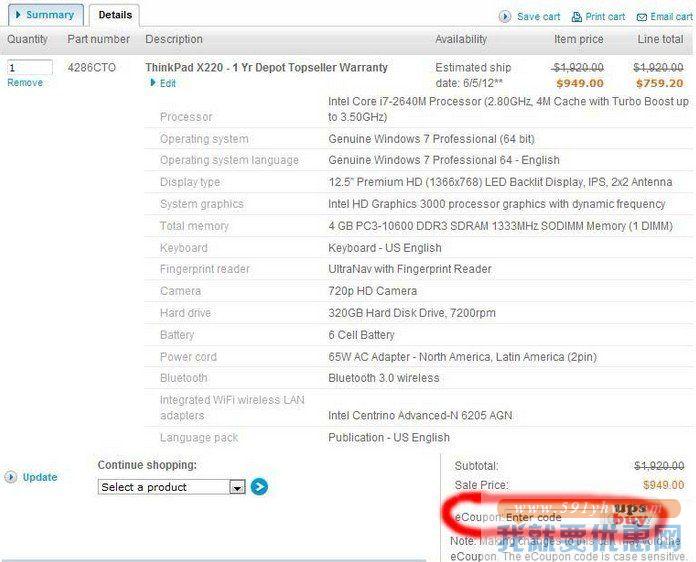Open the Select a product dropdown
The height and width of the screenshot is (562, 696).
tap(171, 487)
